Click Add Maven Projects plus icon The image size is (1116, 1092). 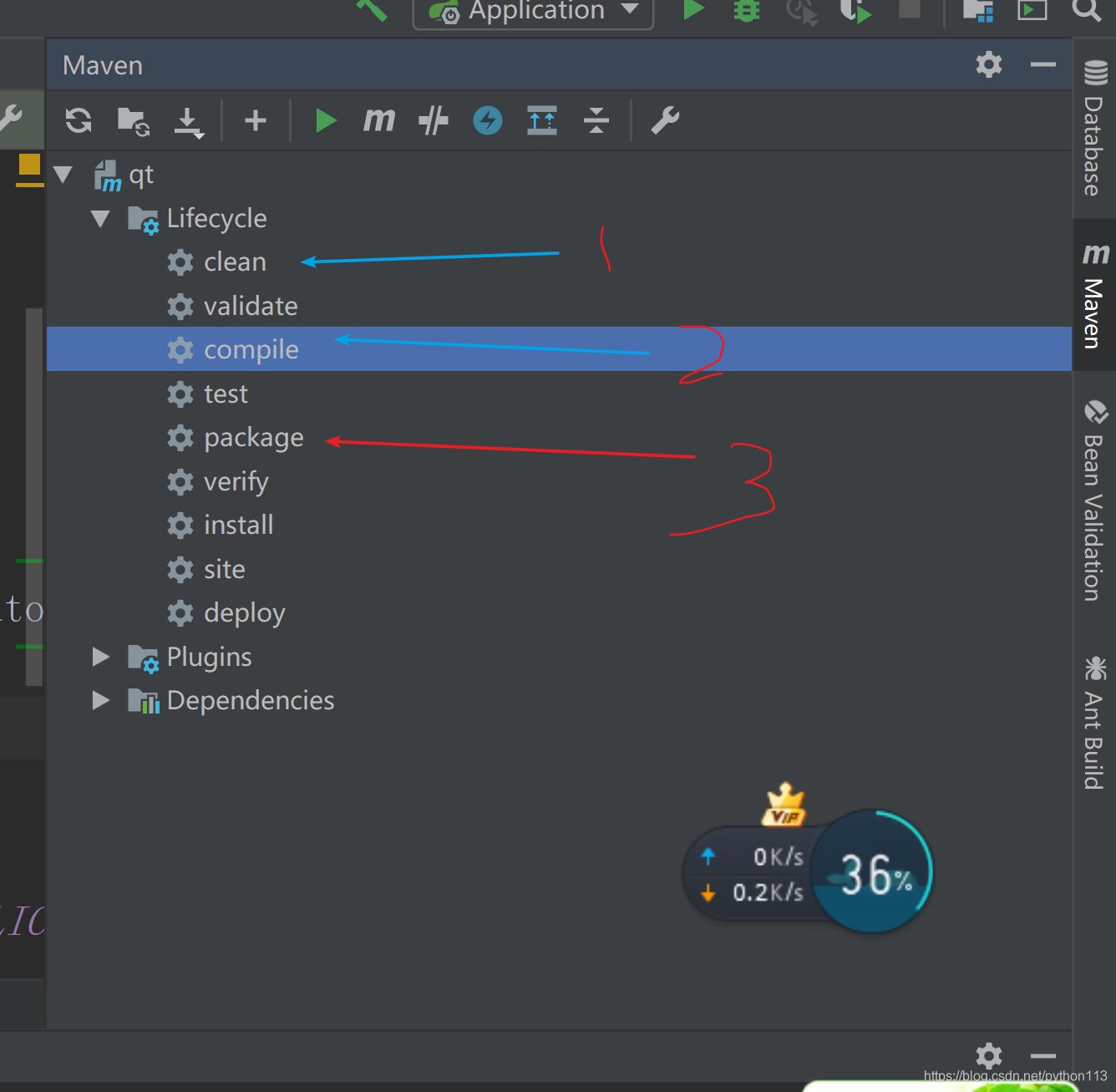coord(256,120)
